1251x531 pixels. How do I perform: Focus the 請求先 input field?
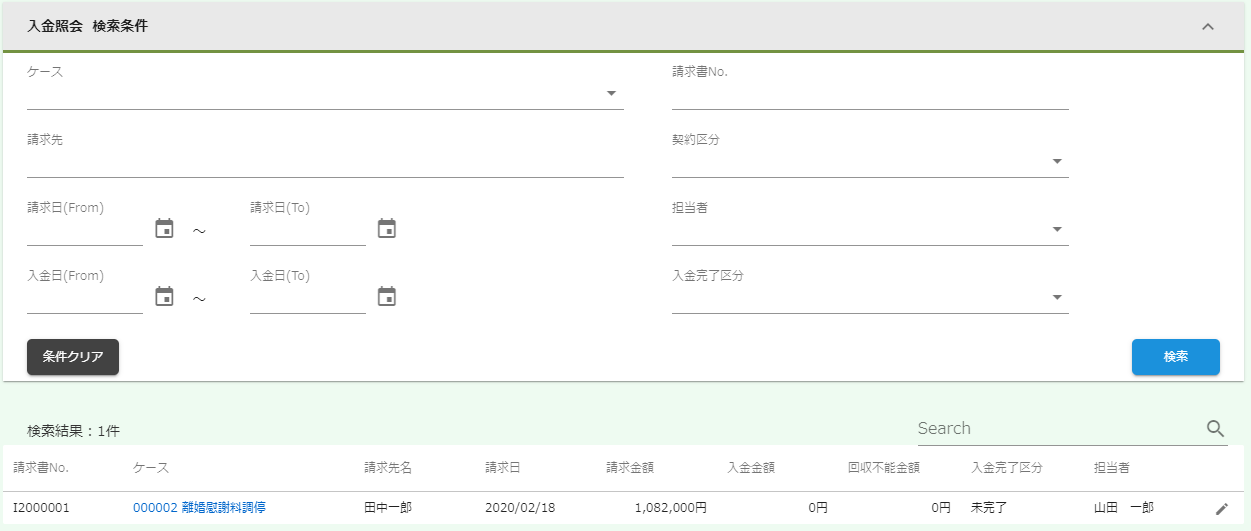(325, 163)
